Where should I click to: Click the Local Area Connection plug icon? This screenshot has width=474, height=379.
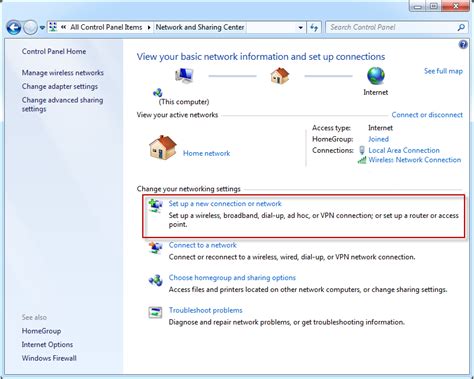click(362, 150)
